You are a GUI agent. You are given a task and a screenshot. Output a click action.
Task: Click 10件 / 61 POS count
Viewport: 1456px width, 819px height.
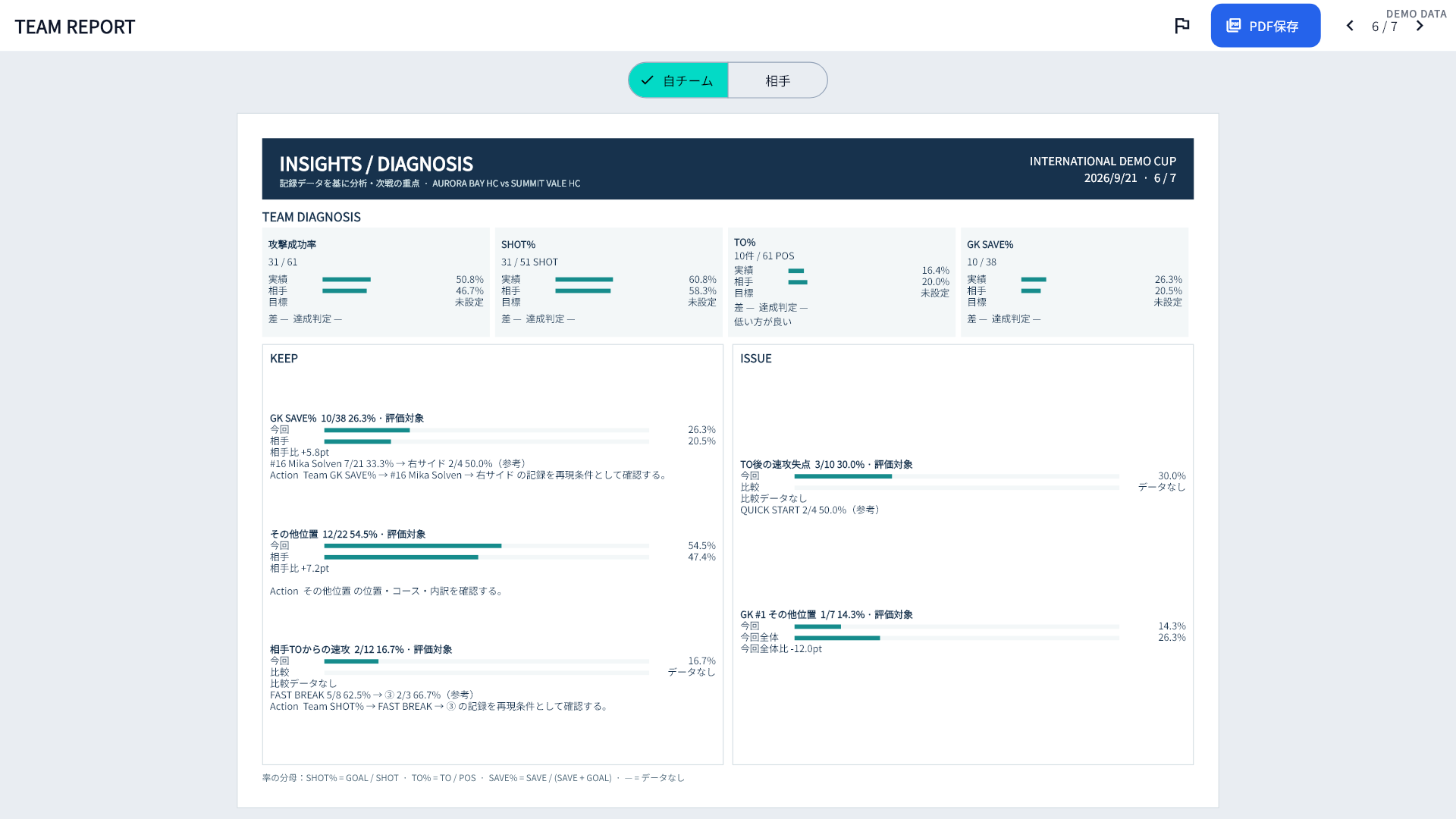coord(764,256)
